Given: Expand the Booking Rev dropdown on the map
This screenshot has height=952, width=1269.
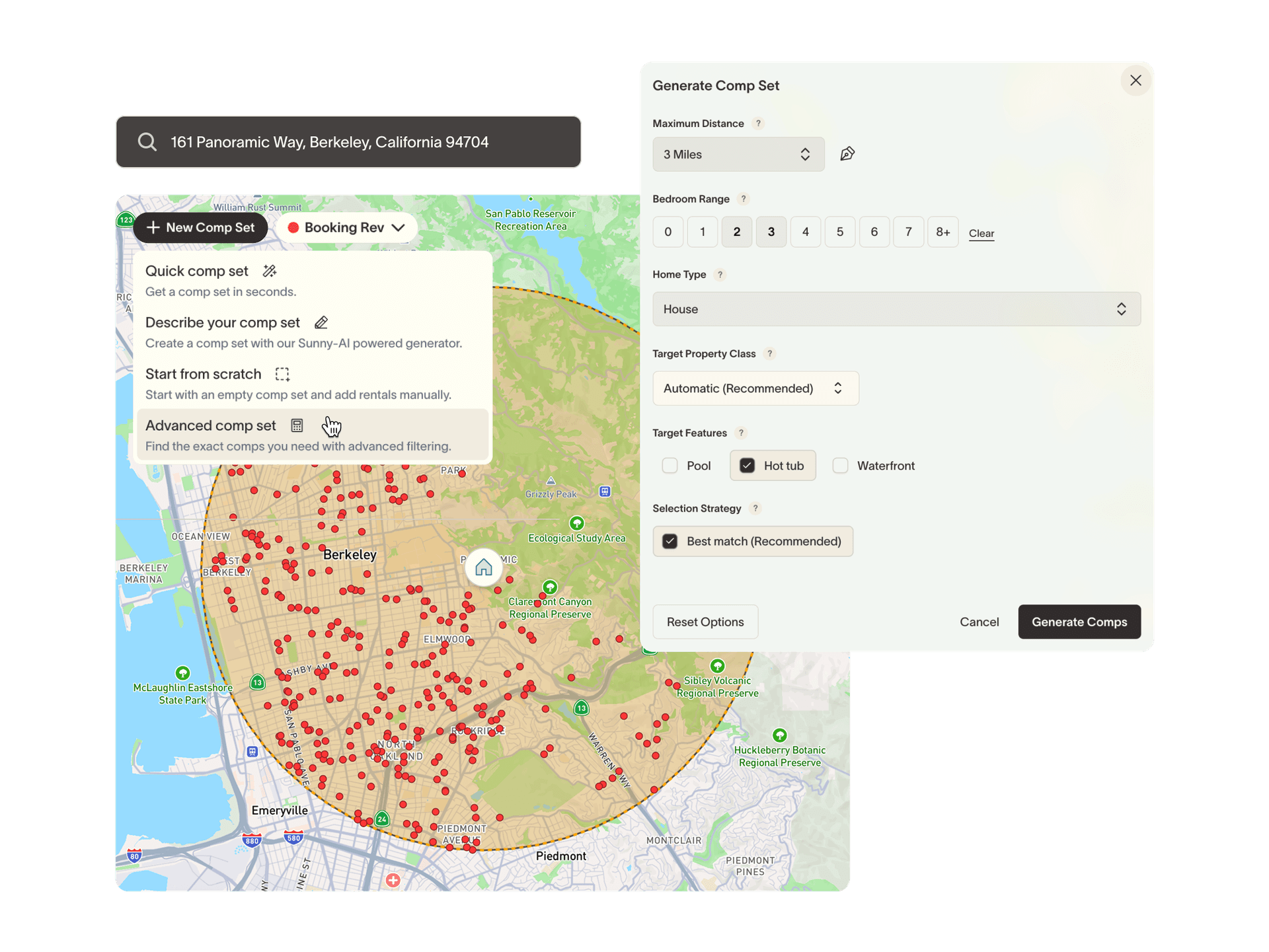Looking at the screenshot, I should [x=346, y=227].
